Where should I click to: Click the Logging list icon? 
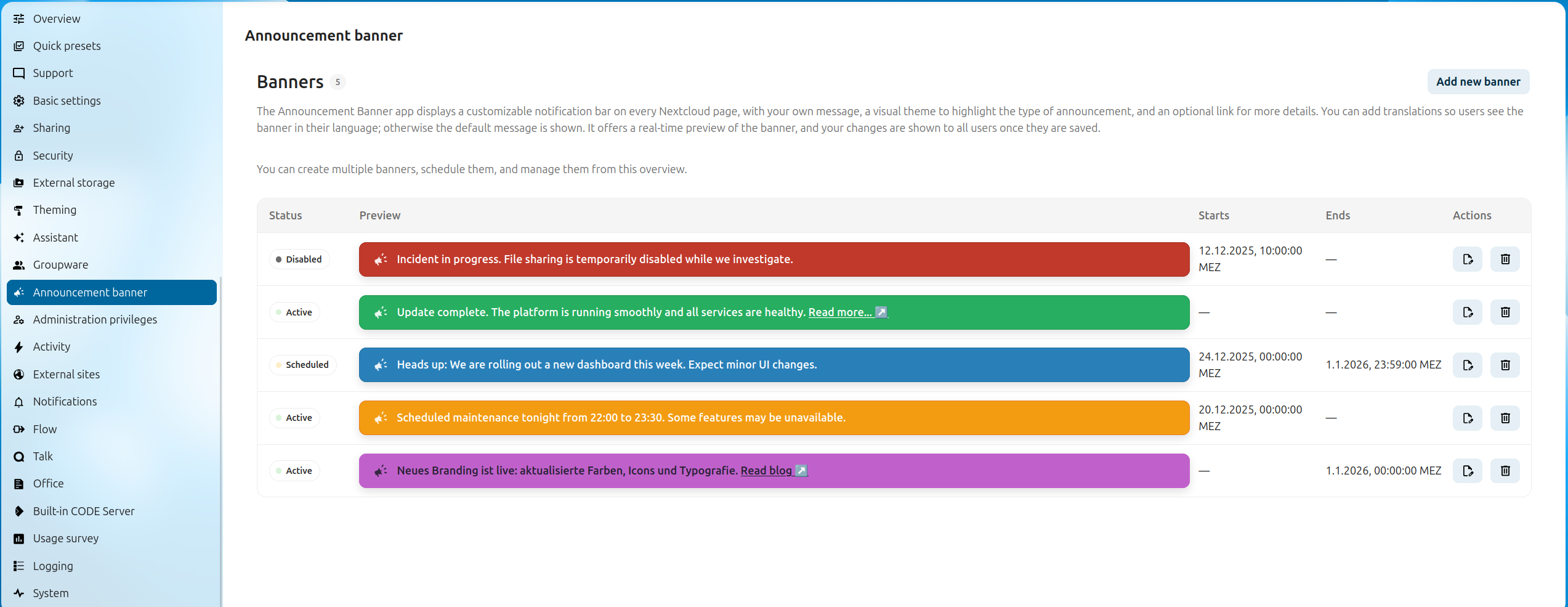tap(19, 566)
